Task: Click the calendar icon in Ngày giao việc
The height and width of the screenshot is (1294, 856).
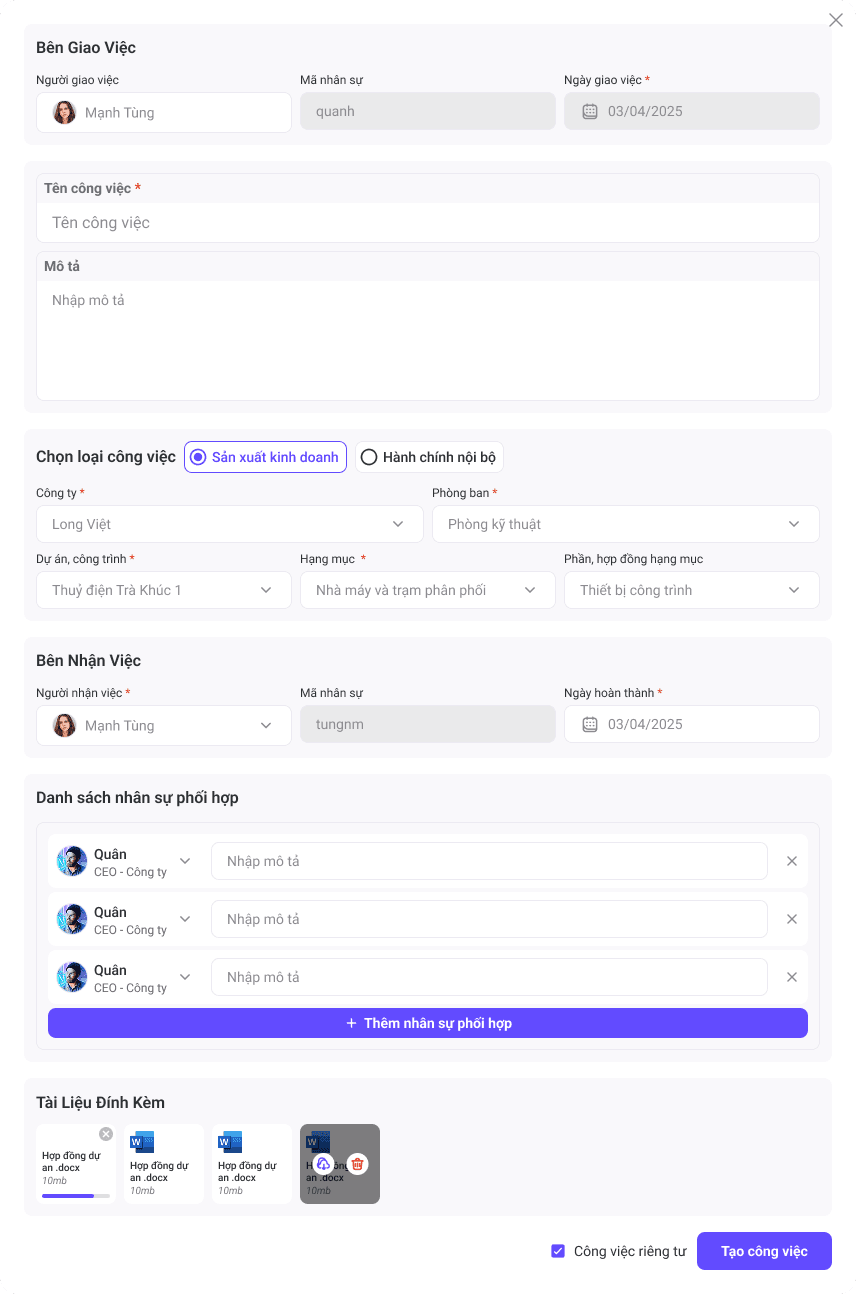Action: (x=590, y=111)
